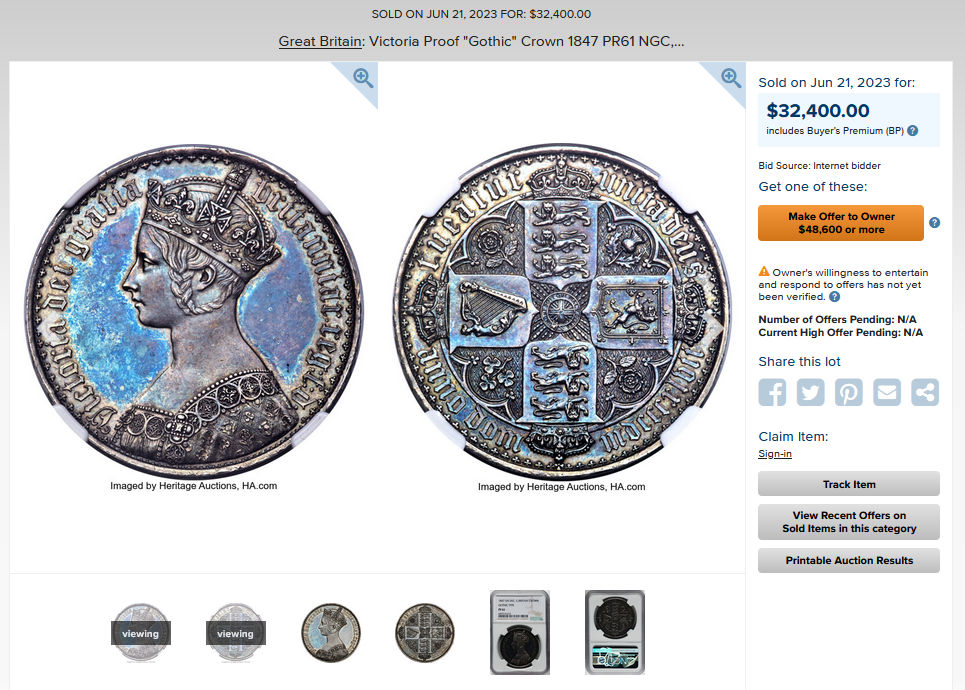Click the Track Item button
Viewport: 965px width, 690px height.
849,484
